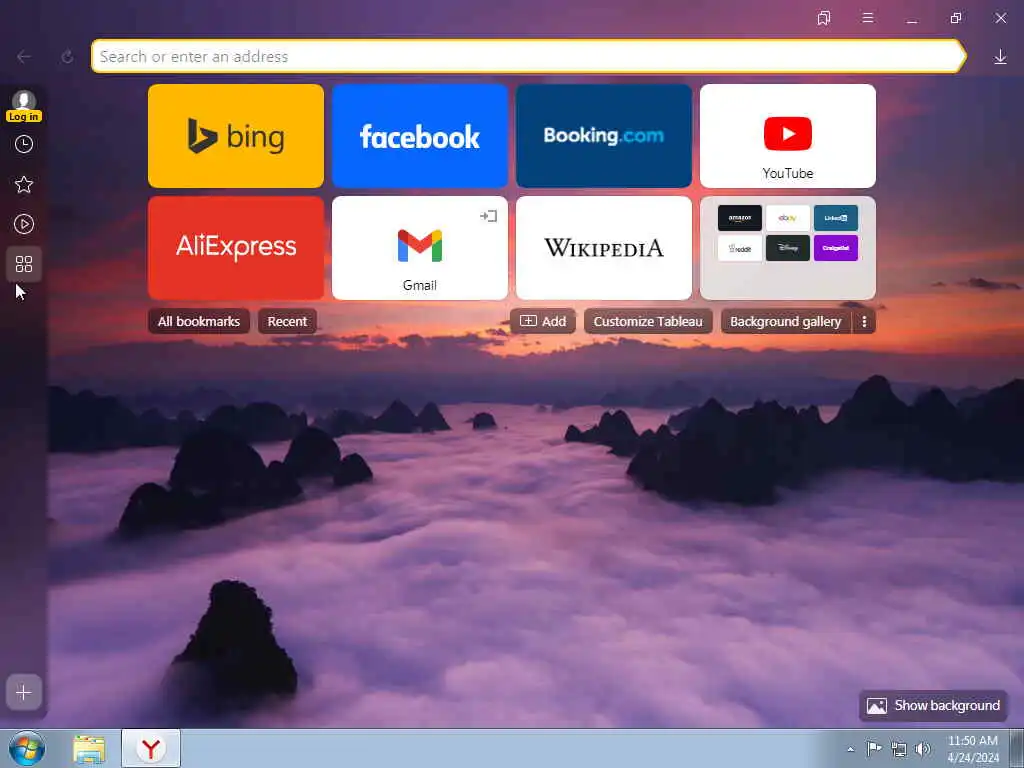Open the browser hamburger menu
Screen dimensions: 1024x768
click(x=868, y=18)
